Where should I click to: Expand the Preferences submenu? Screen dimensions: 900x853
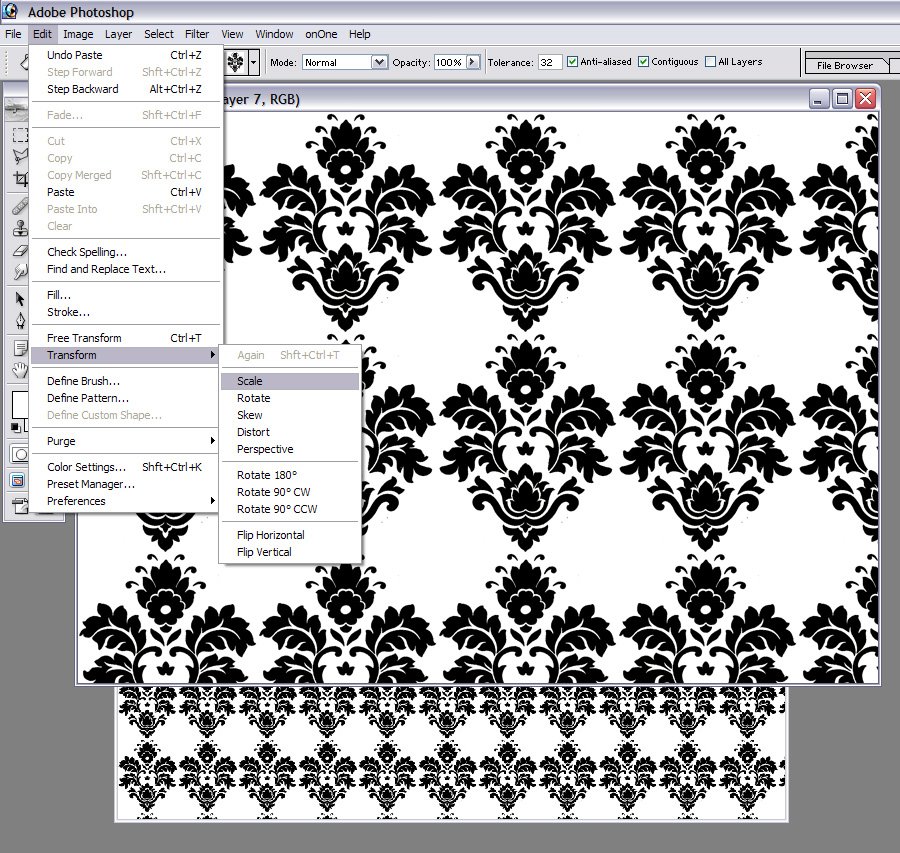click(x=125, y=501)
